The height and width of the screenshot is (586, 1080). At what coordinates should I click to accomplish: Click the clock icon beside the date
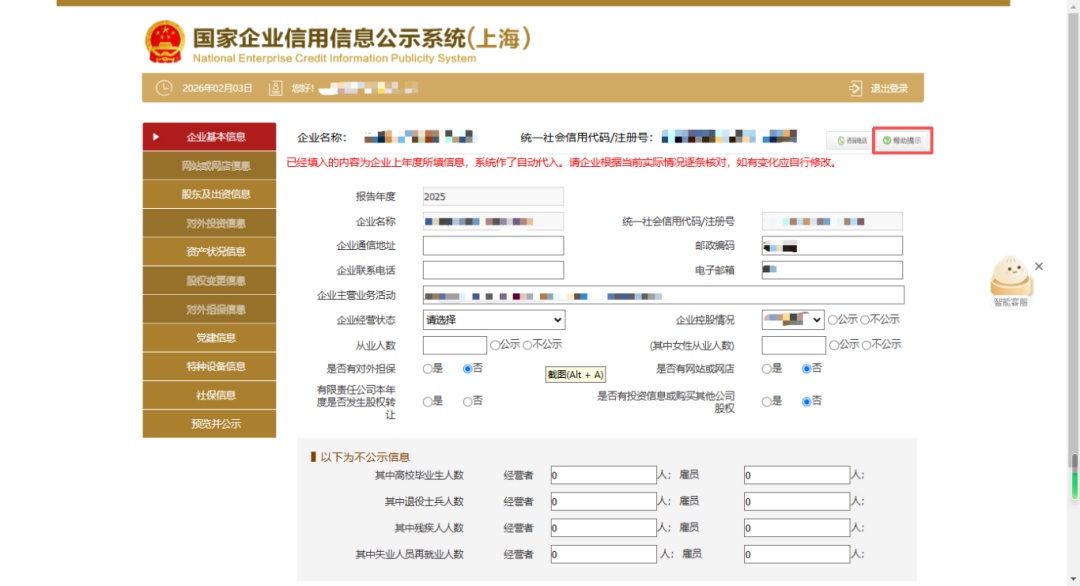[164, 88]
